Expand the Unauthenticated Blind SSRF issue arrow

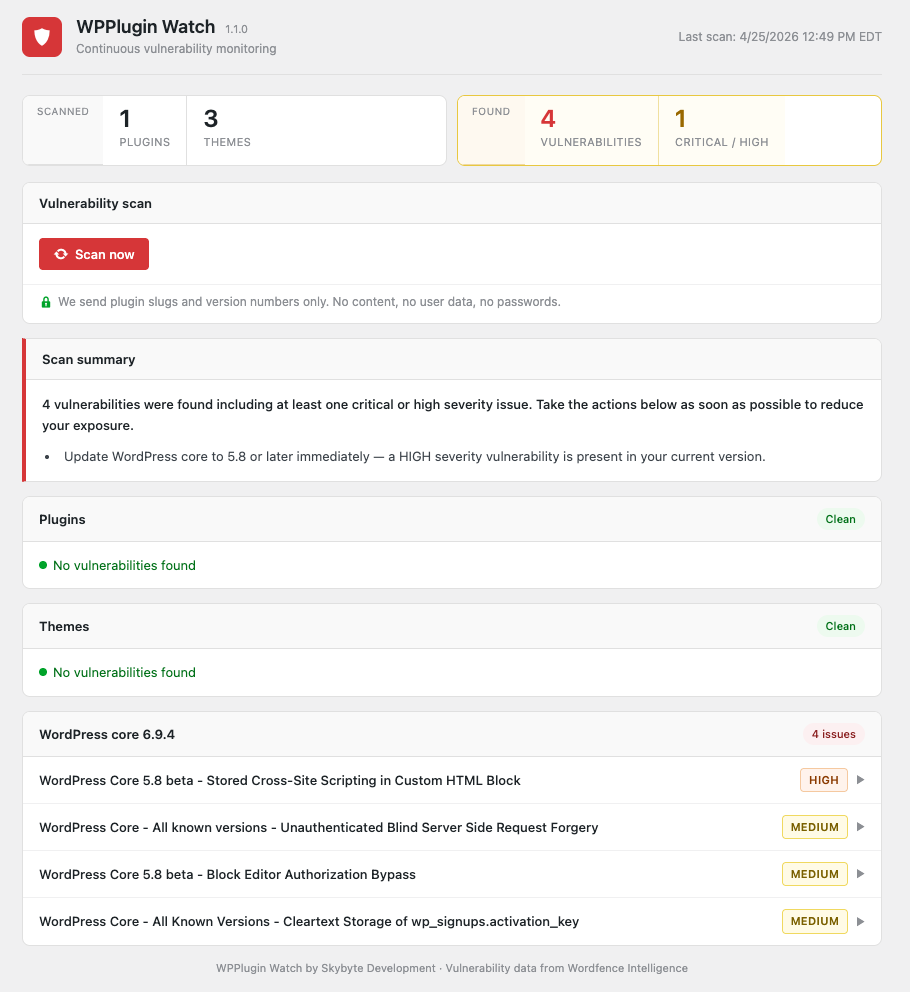point(860,827)
